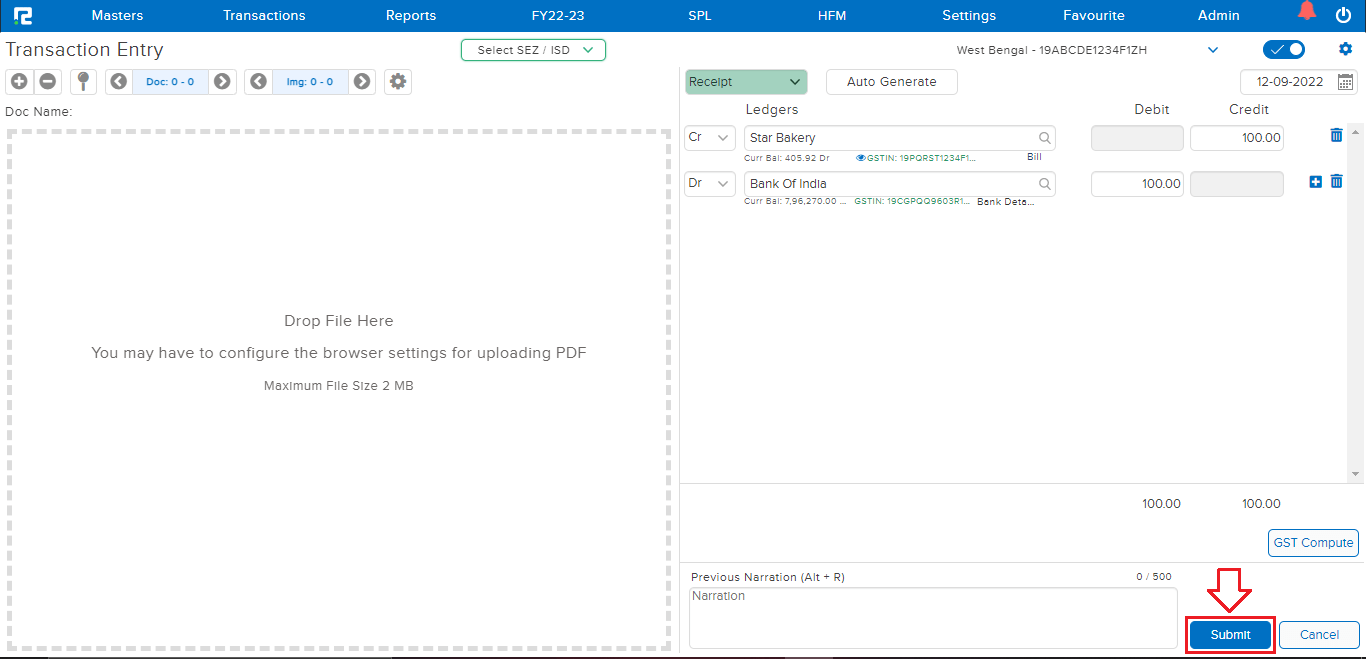The image size is (1366, 659).
Task: Open the Reports menu
Action: [x=411, y=15]
